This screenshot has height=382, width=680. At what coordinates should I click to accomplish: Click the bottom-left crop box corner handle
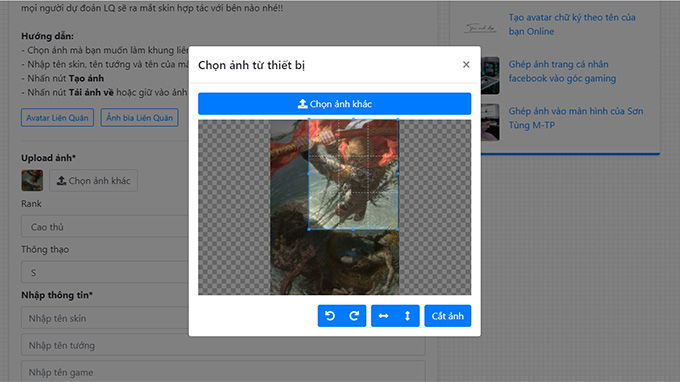pyautogui.click(x=309, y=229)
